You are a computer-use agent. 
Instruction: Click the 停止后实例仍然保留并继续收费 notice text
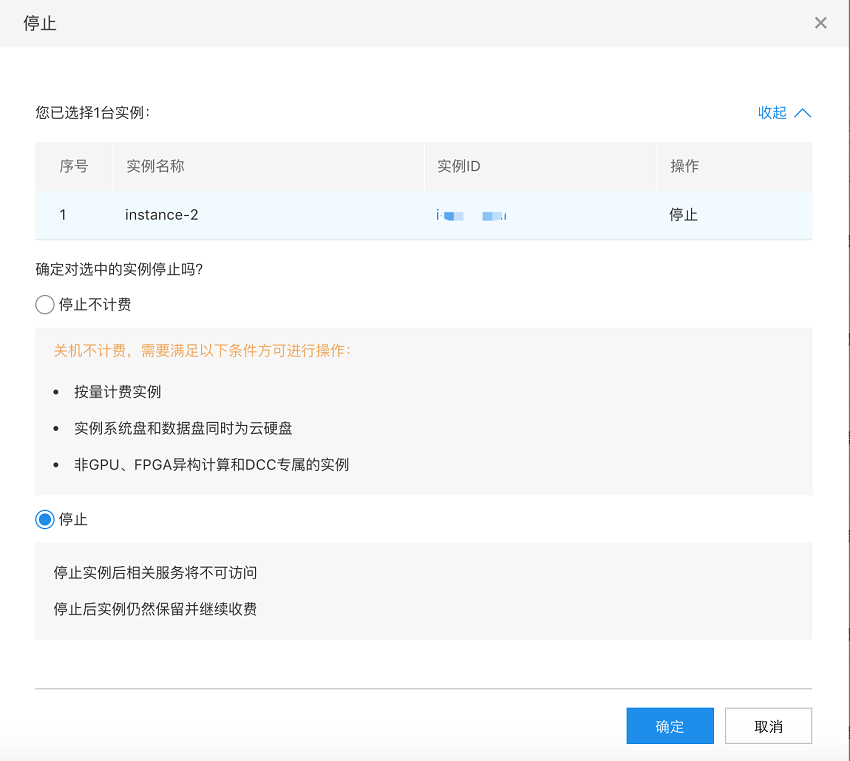coord(155,609)
